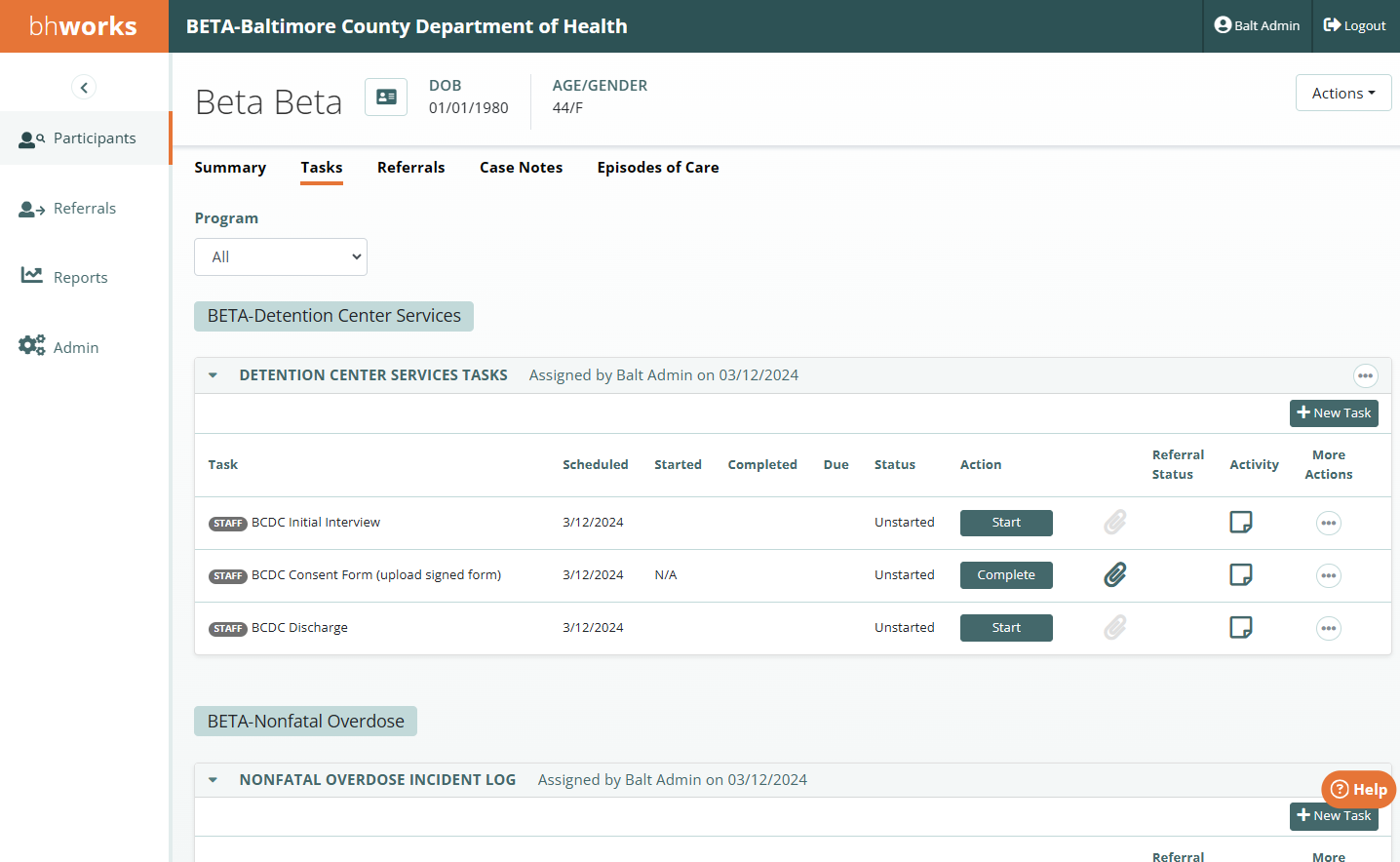Start the BCDC Initial Interview task
The height and width of the screenshot is (862, 1400).
pos(1006,523)
